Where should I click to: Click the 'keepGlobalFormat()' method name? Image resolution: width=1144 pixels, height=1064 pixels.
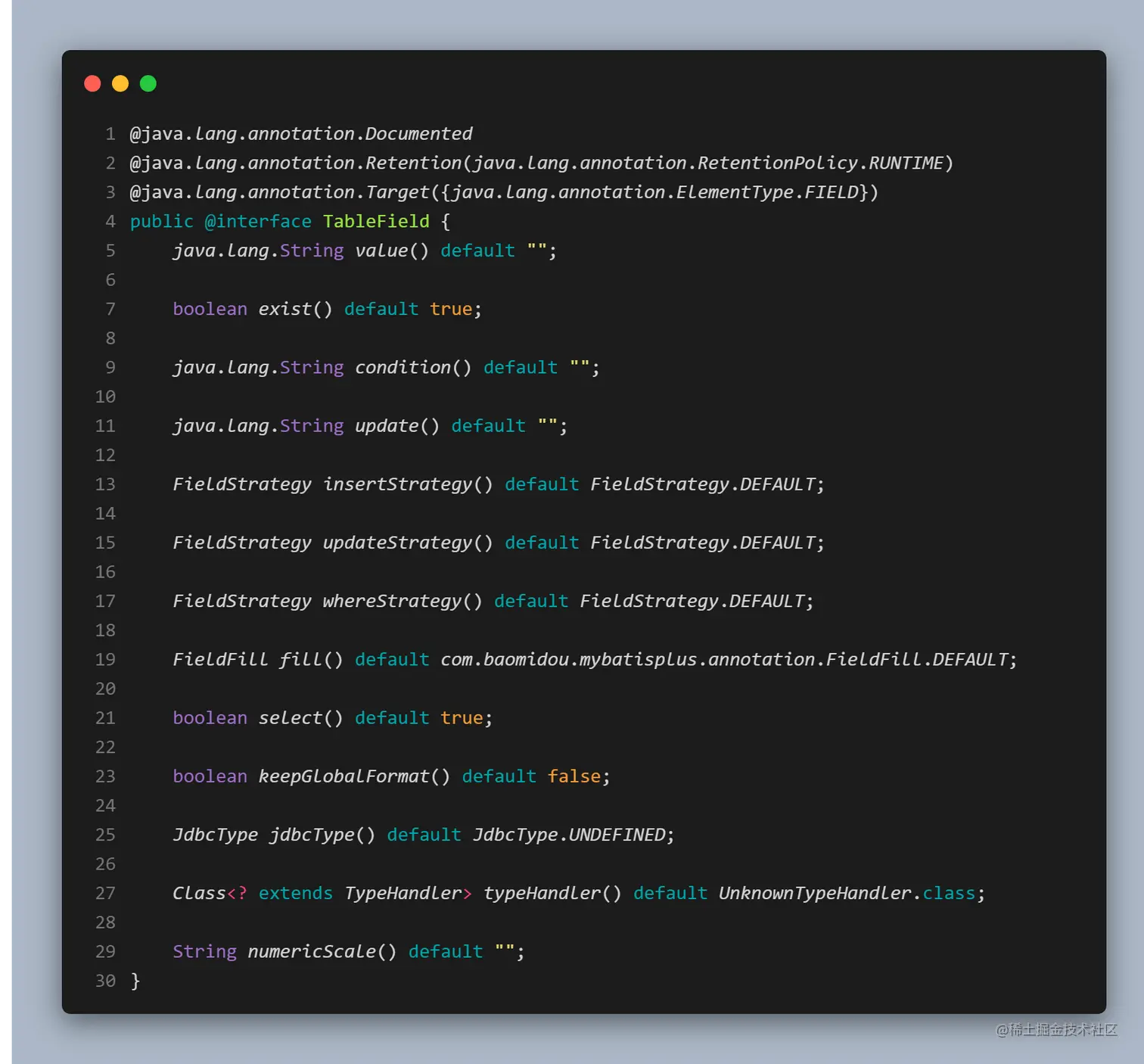pos(354,776)
